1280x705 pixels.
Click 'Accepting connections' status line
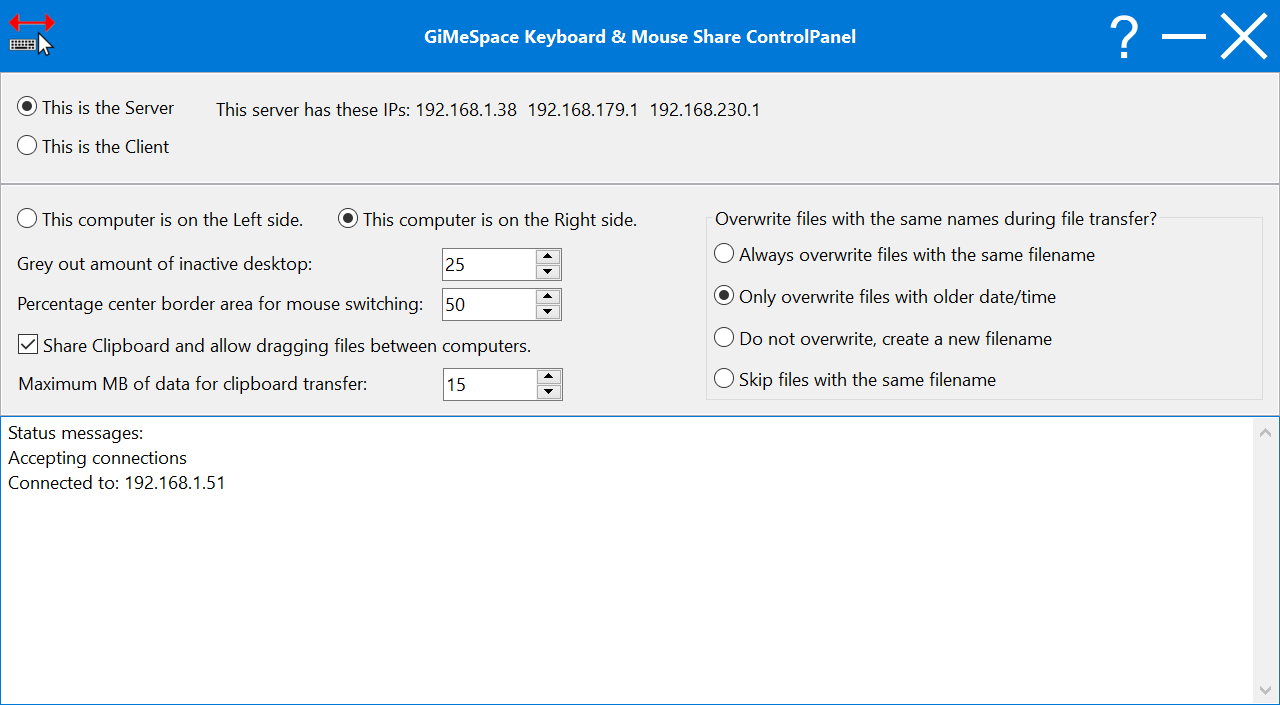click(97, 458)
